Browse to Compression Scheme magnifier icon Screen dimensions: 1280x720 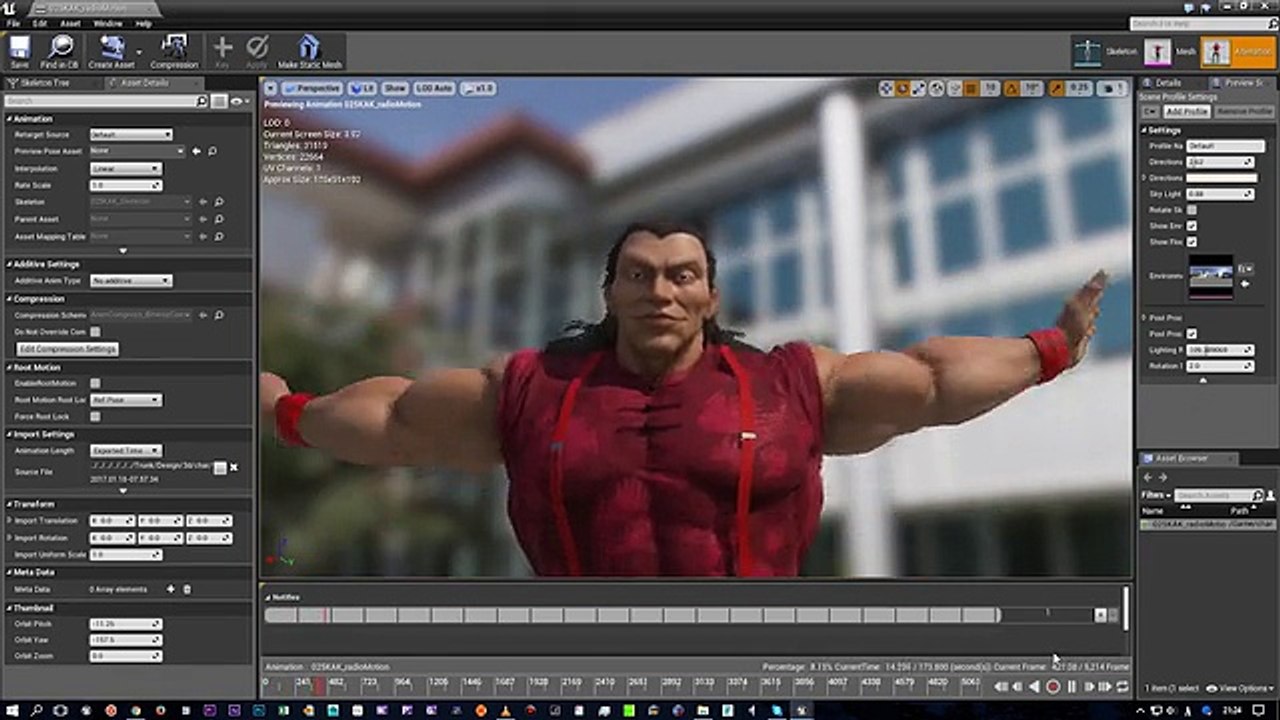click(219, 315)
